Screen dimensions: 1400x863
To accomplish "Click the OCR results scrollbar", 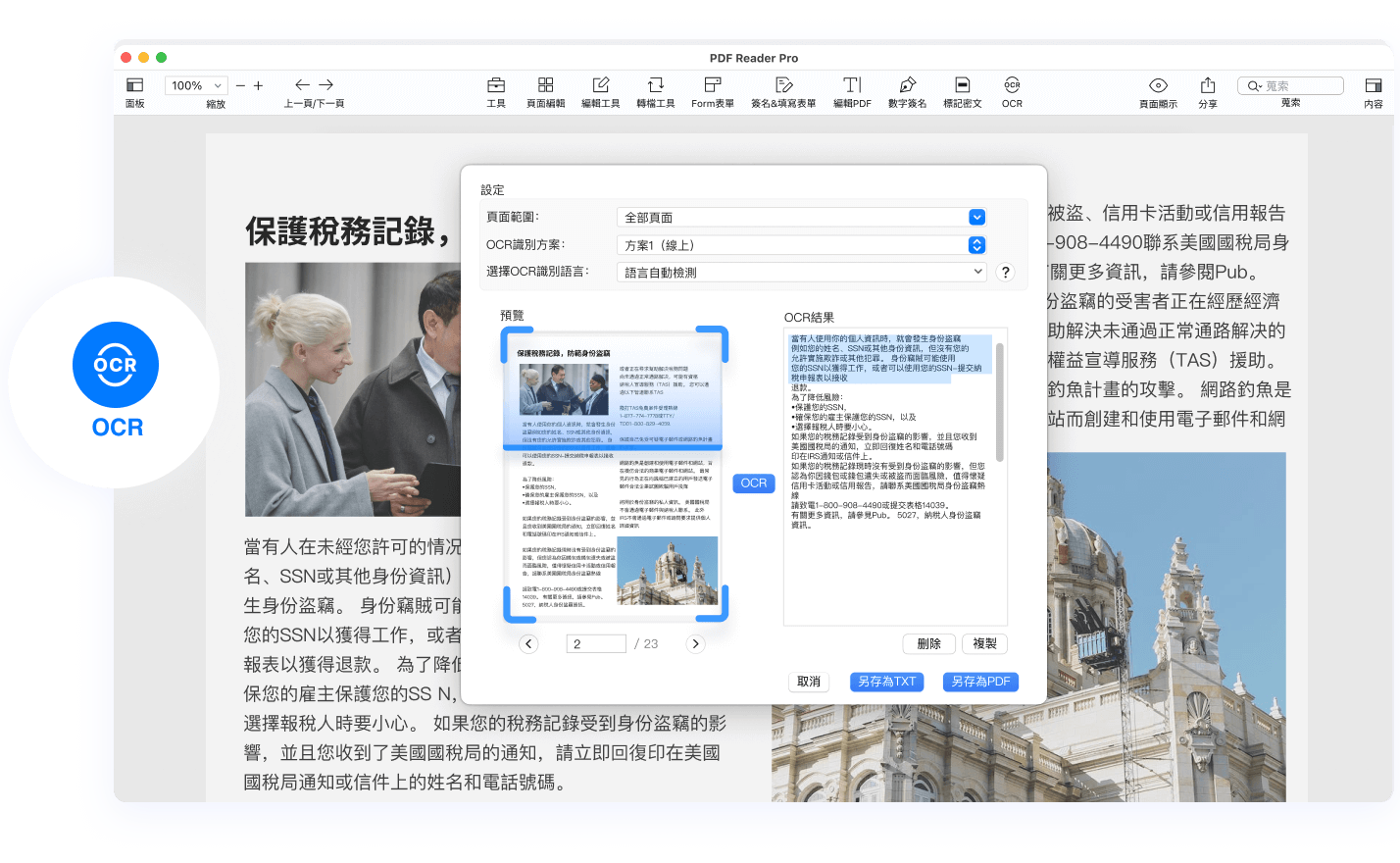I will click(x=999, y=402).
